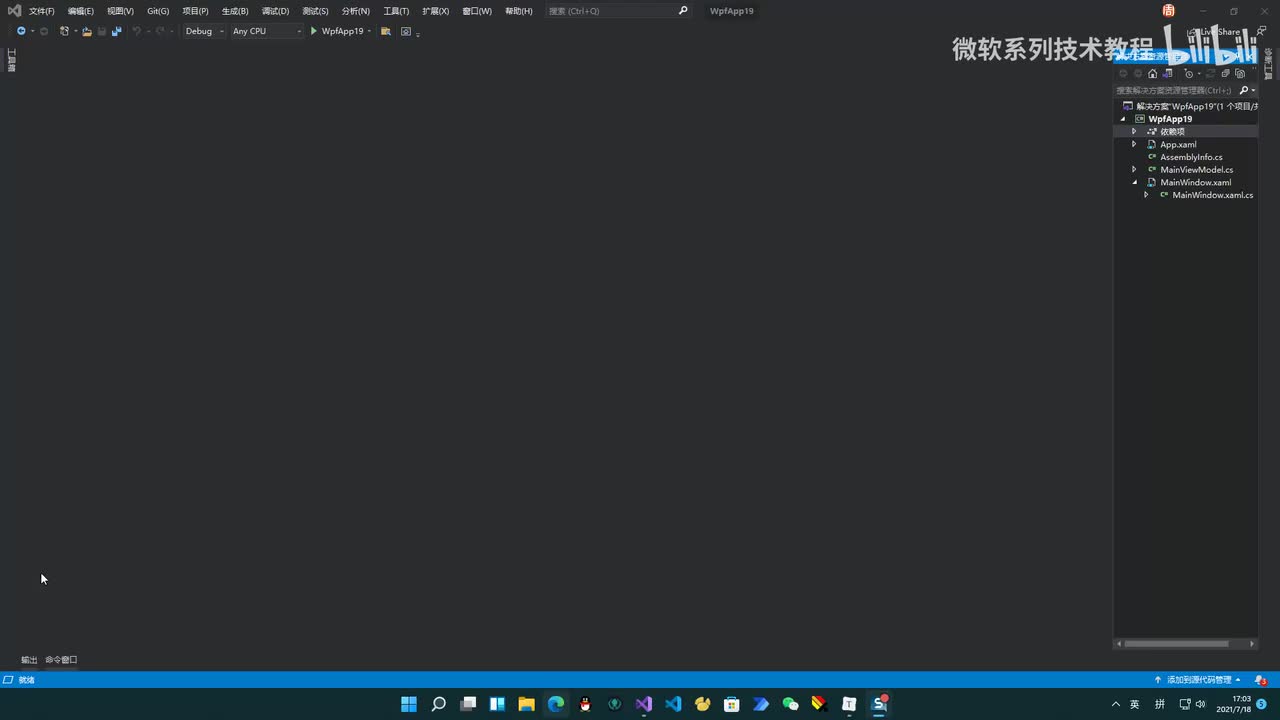
Task: Open the 编辑(E) menu
Action: pyautogui.click(x=81, y=11)
